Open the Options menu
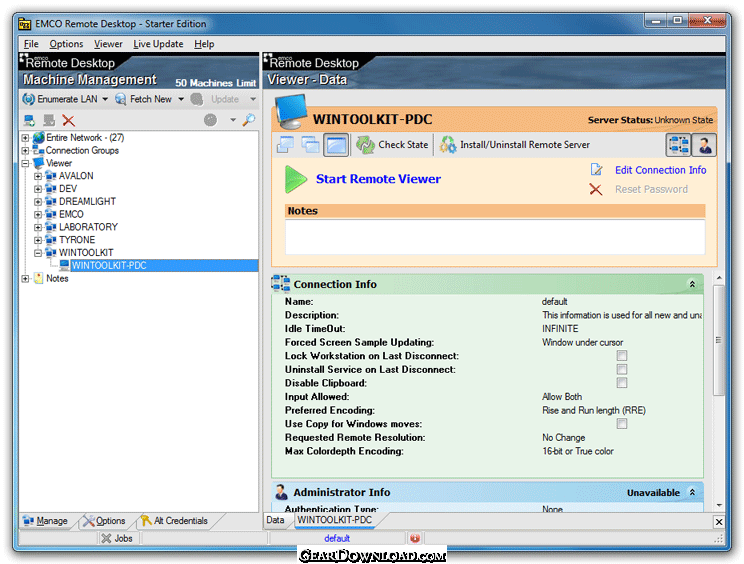The width and height of the screenshot is (744, 564). point(66,44)
